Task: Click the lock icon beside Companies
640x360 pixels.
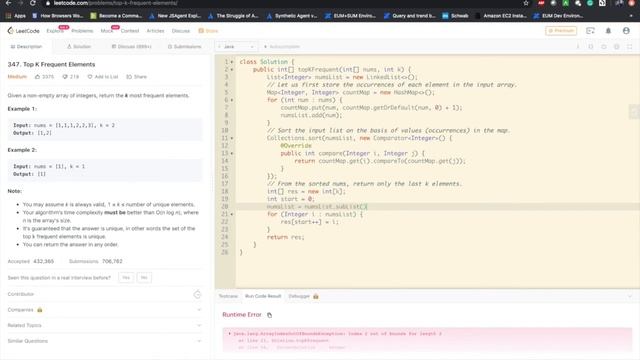Action: (x=40, y=310)
